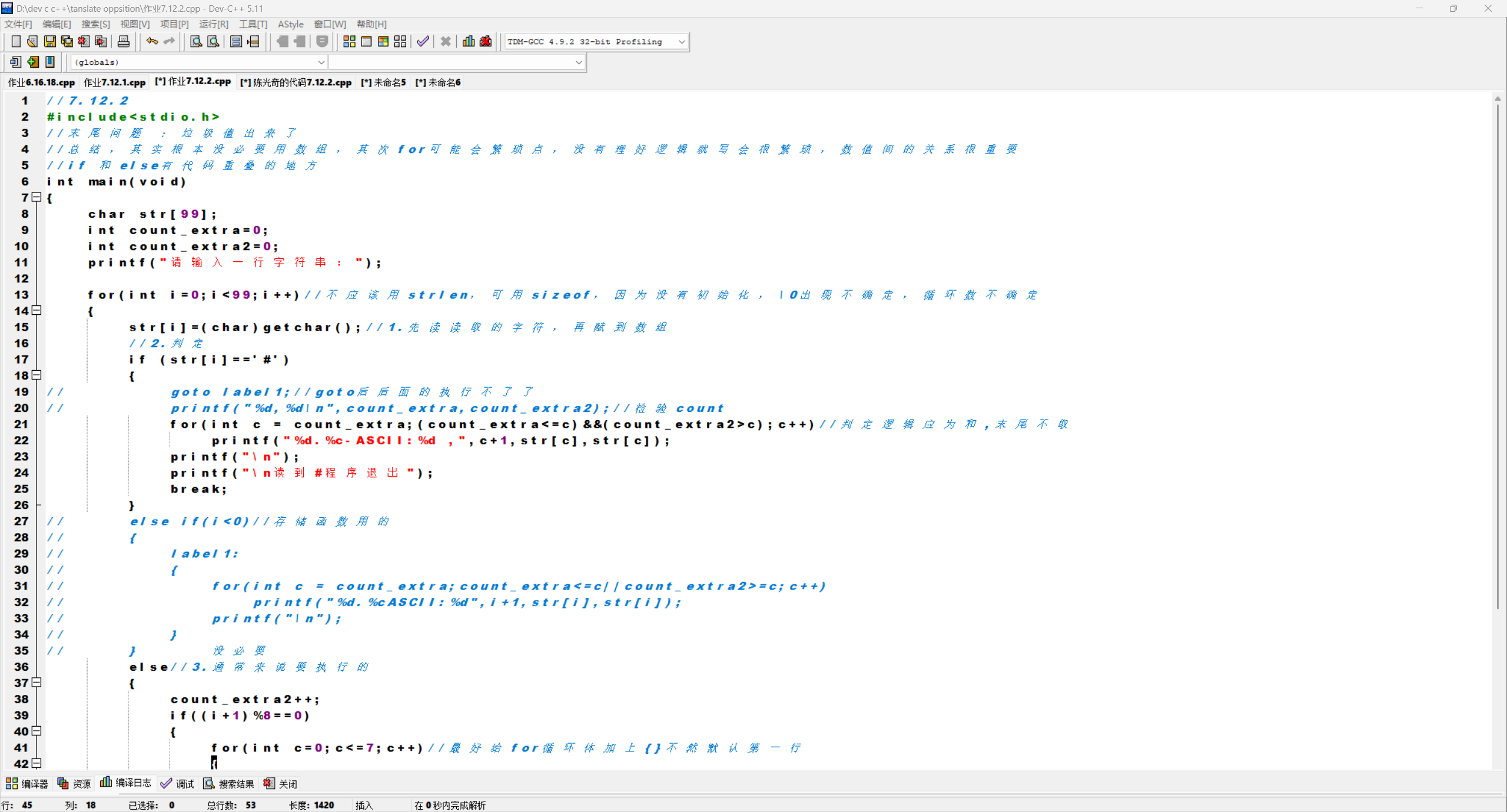Switch to the 作业7.12.1.cpp tab
Screen dimensions: 1507x812
click(114, 82)
